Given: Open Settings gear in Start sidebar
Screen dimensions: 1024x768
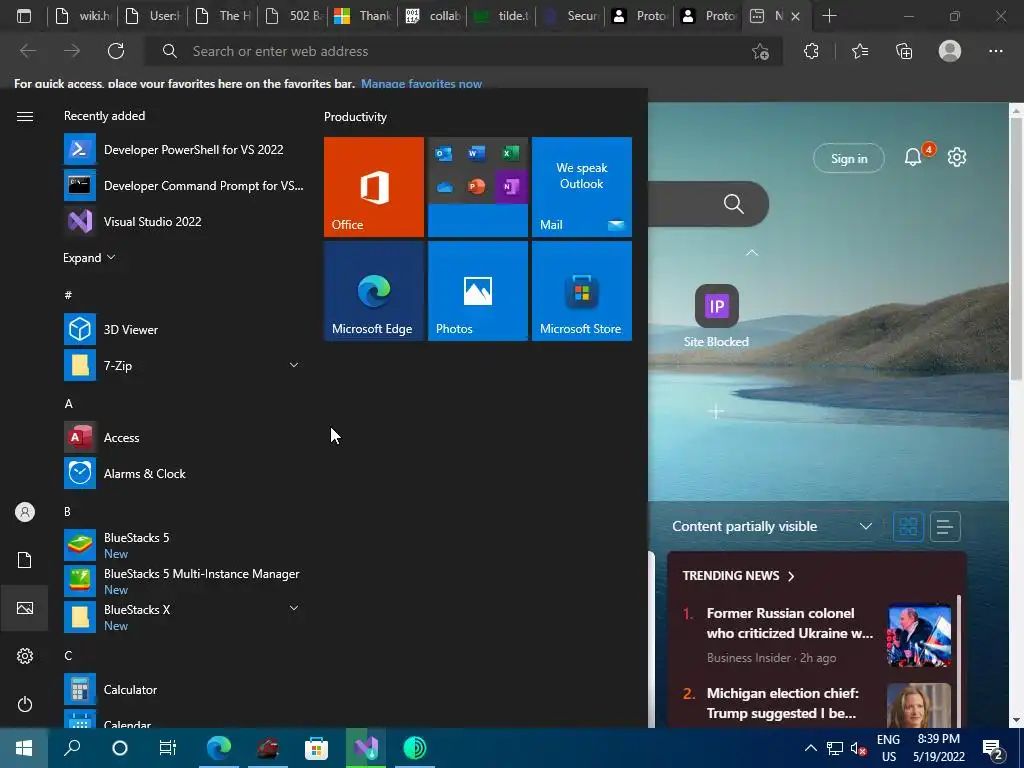Looking at the screenshot, I should (x=25, y=656).
